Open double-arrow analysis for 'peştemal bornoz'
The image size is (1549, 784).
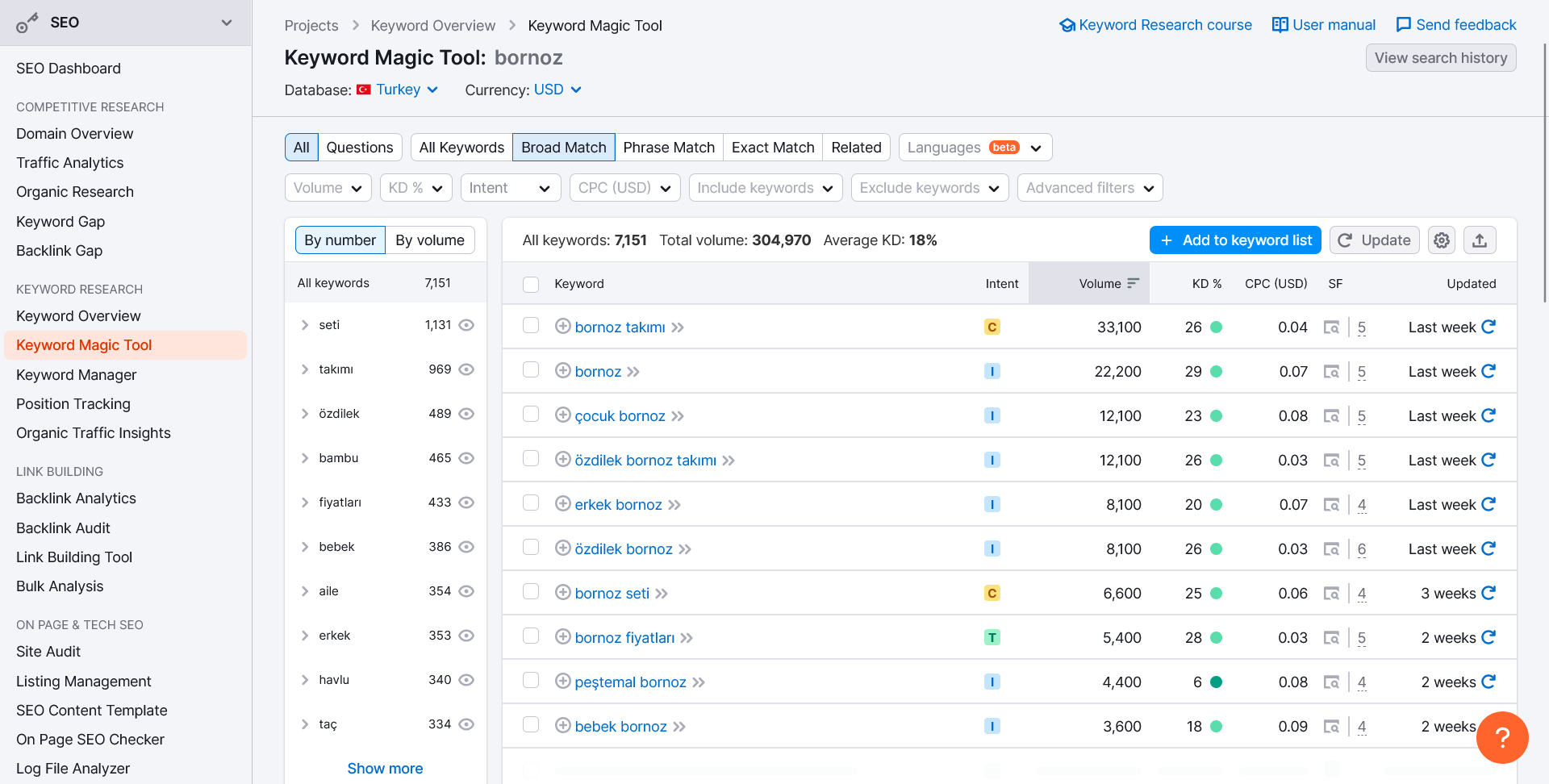pos(699,682)
